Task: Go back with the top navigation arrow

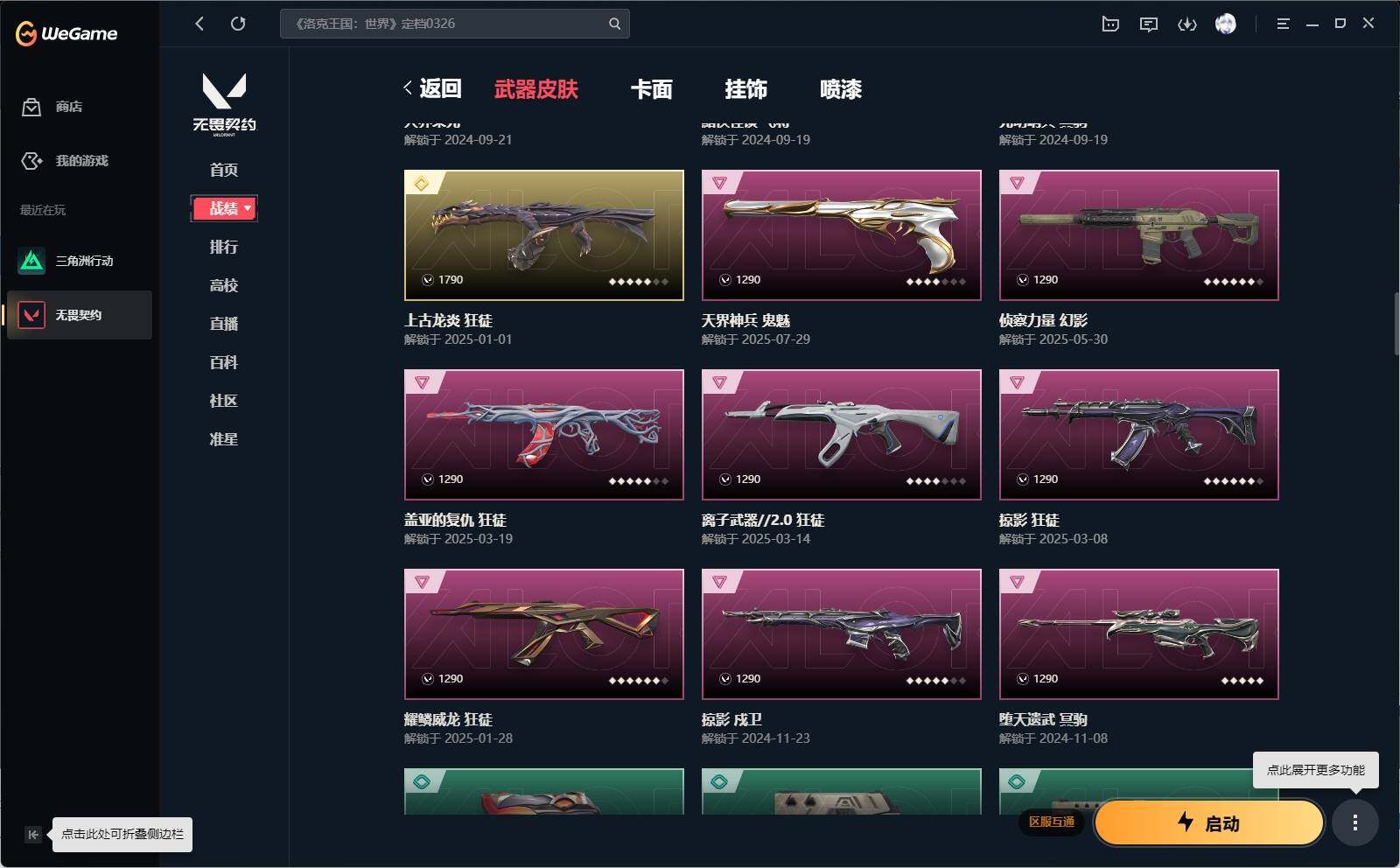Action: point(199,24)
